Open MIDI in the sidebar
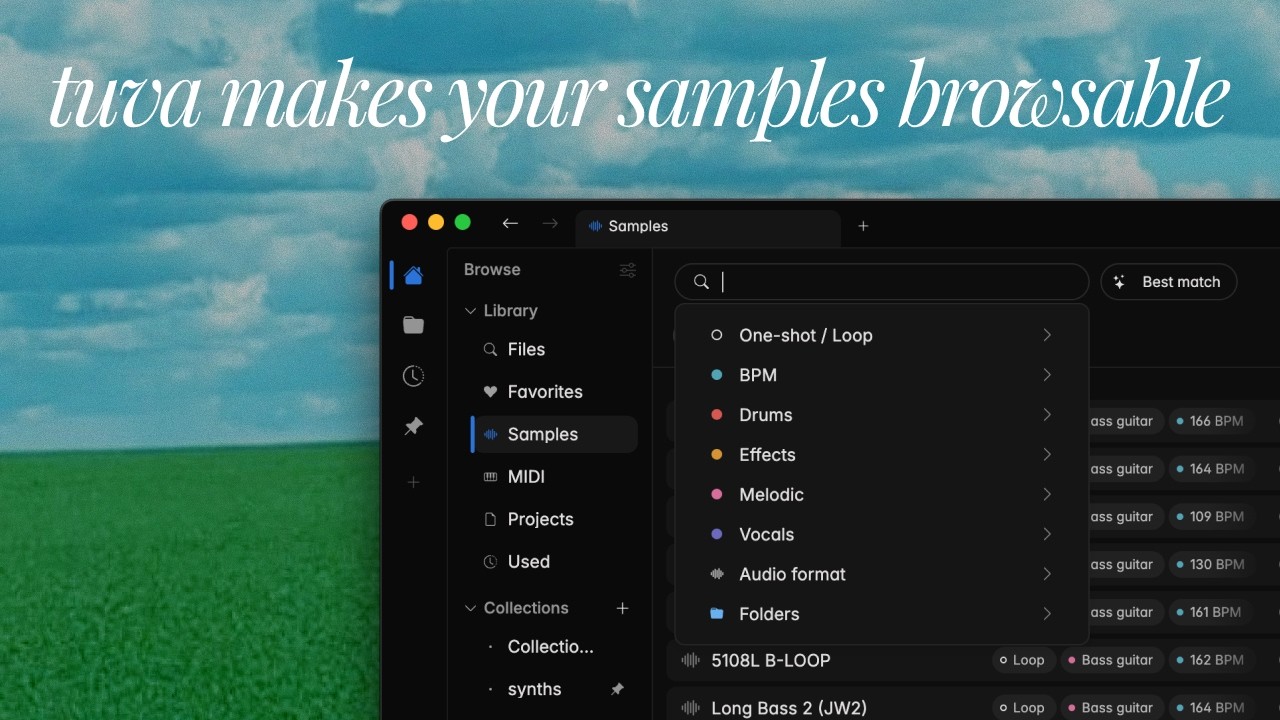The image size is (1280, 720). (x=554, y=477)
